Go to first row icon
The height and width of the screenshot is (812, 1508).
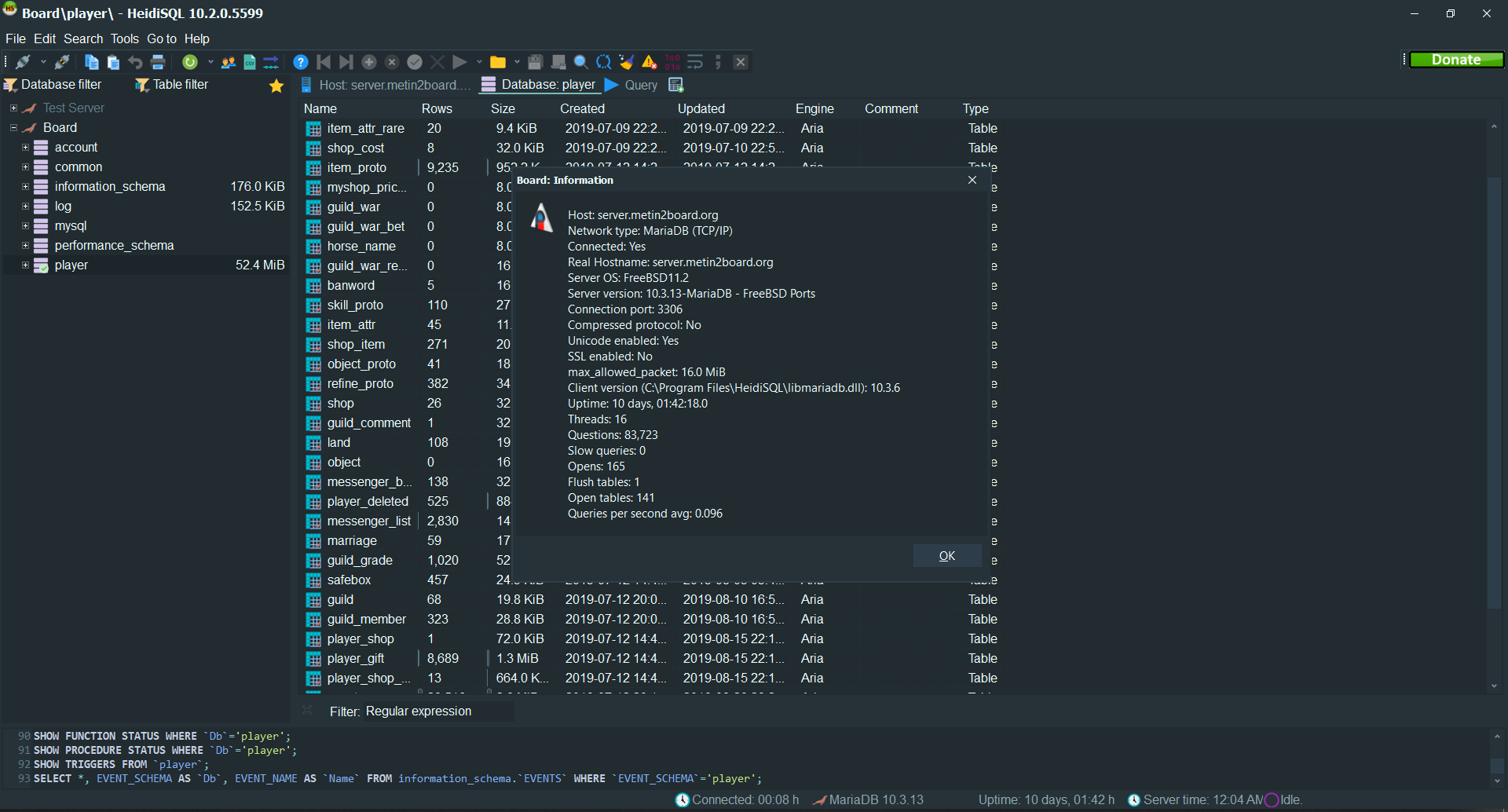324,62
